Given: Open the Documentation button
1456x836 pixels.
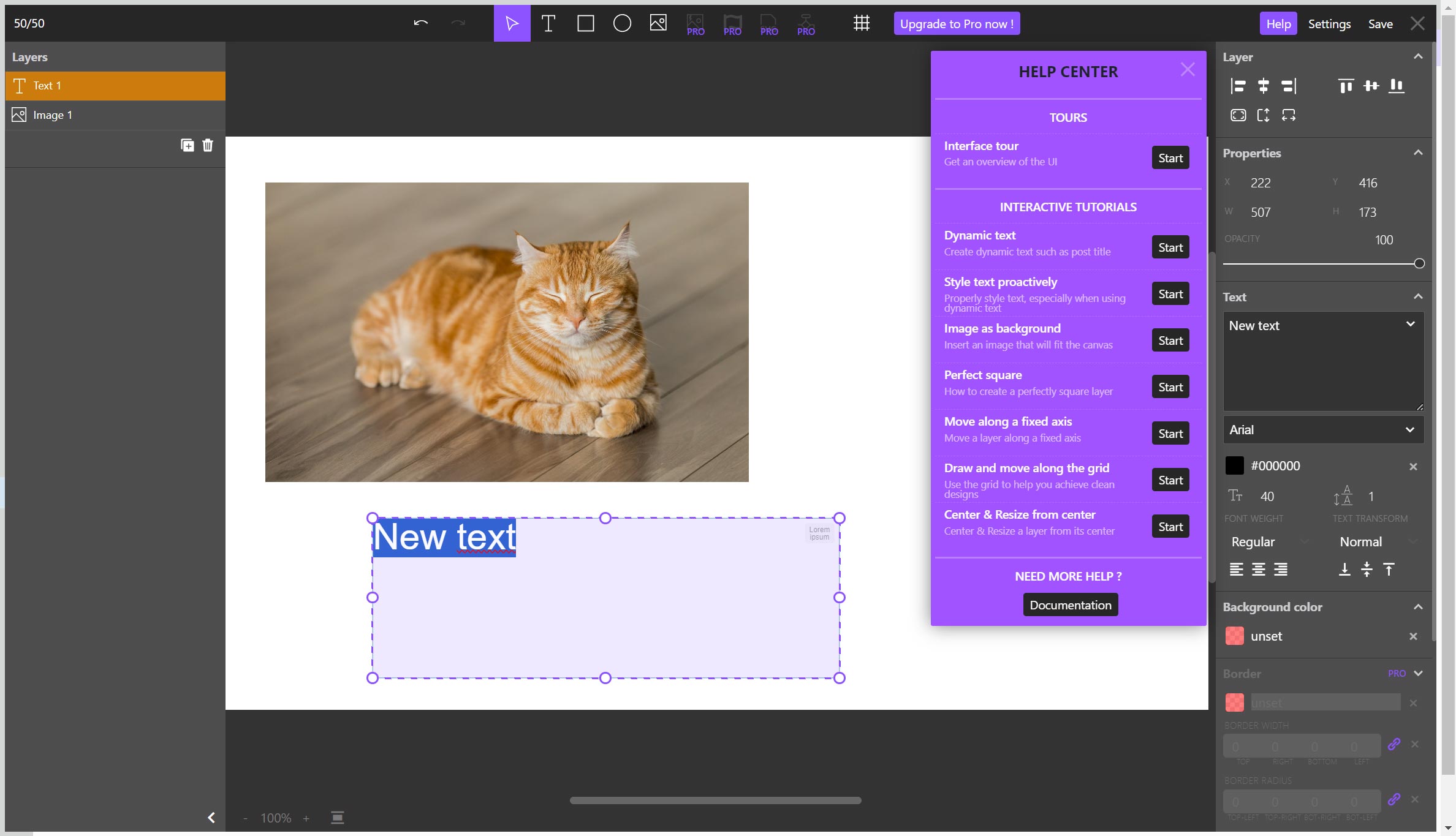Looking at the screenshot, I should coord(1071,604).
